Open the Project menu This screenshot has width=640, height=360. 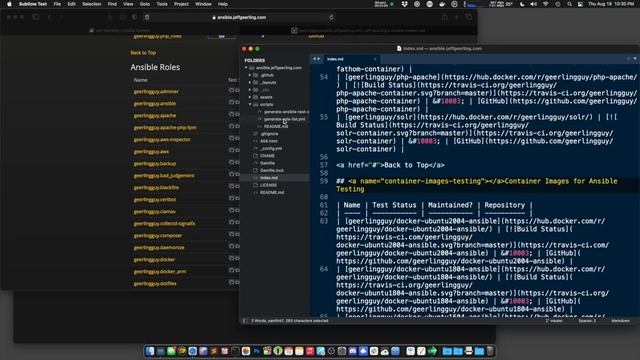[x=181, y=4]
